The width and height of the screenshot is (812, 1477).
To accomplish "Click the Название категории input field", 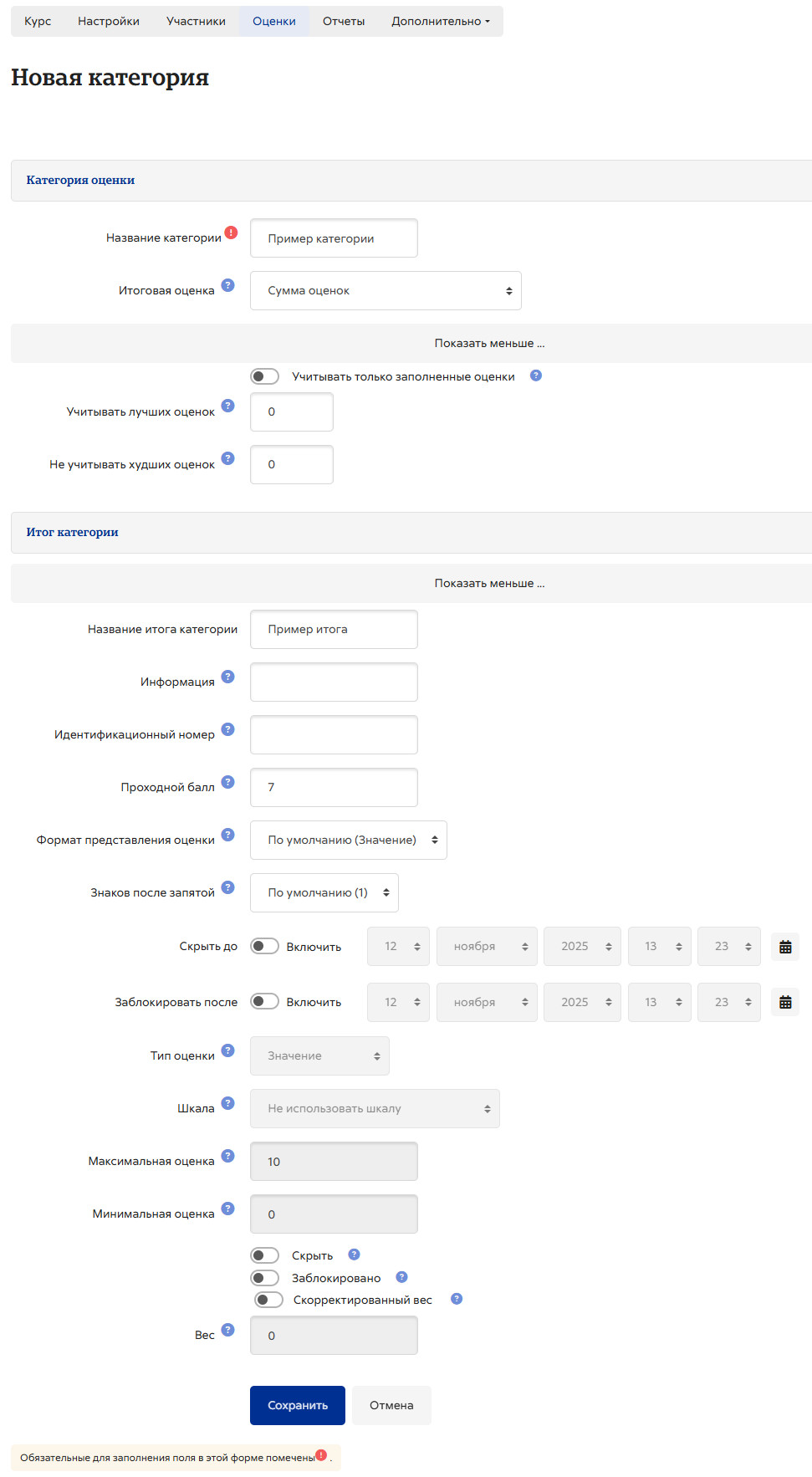I will (334, 238).
